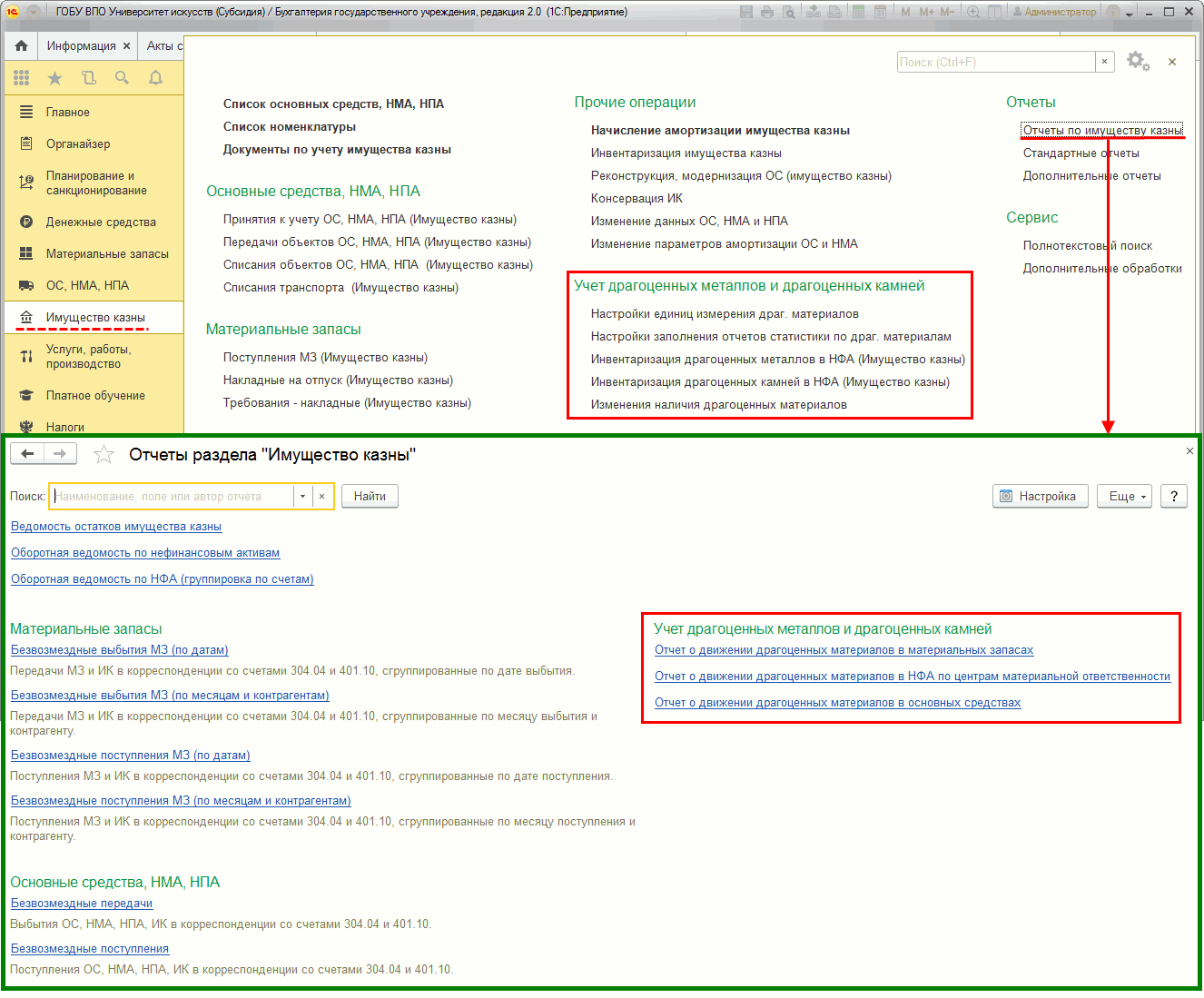1204x998 pixels.
Task: Switch to the Акты tab
Action: pos(163,45)
